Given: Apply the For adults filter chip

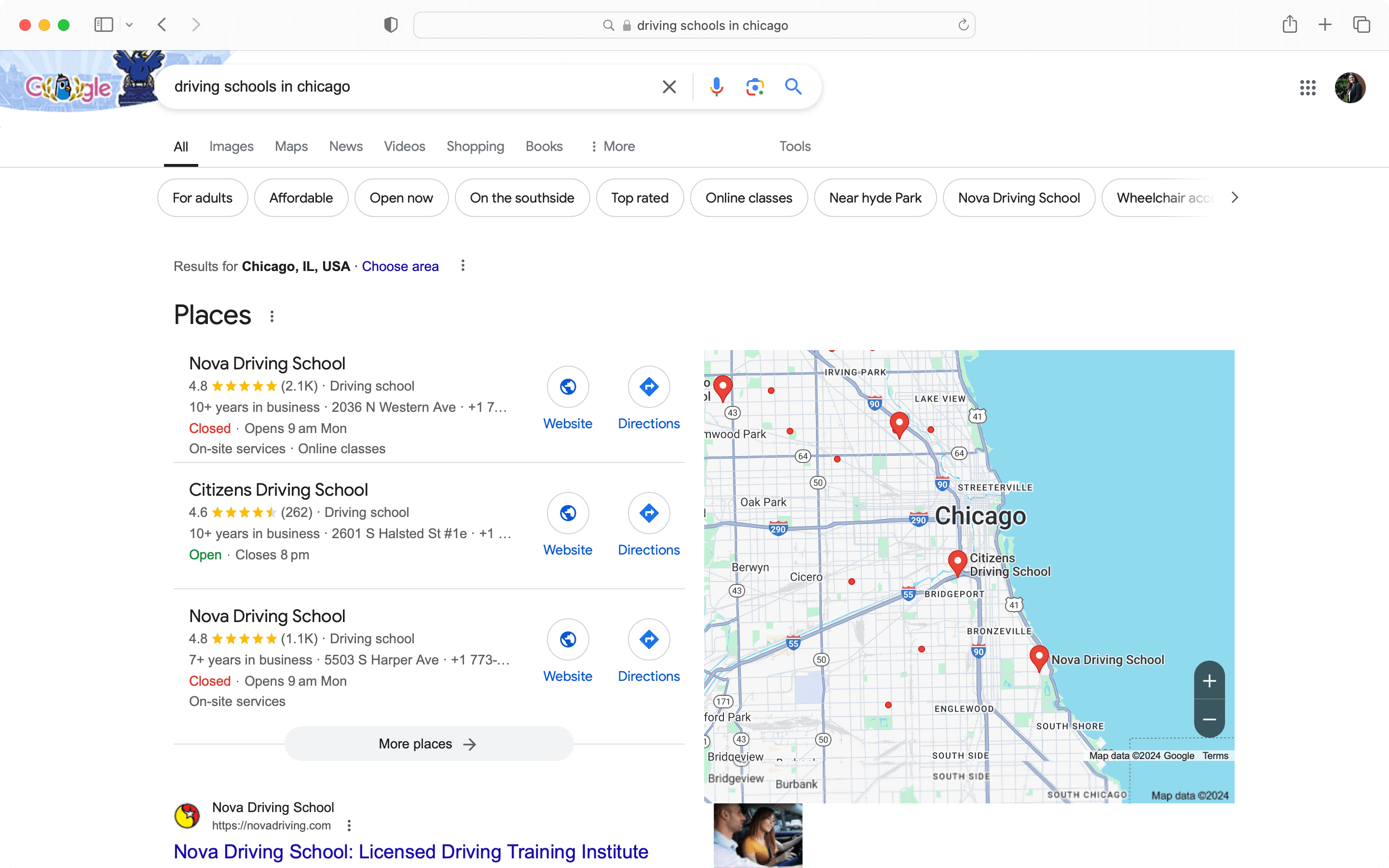Looking at the screenshot, I should click(x=203, y=198).
